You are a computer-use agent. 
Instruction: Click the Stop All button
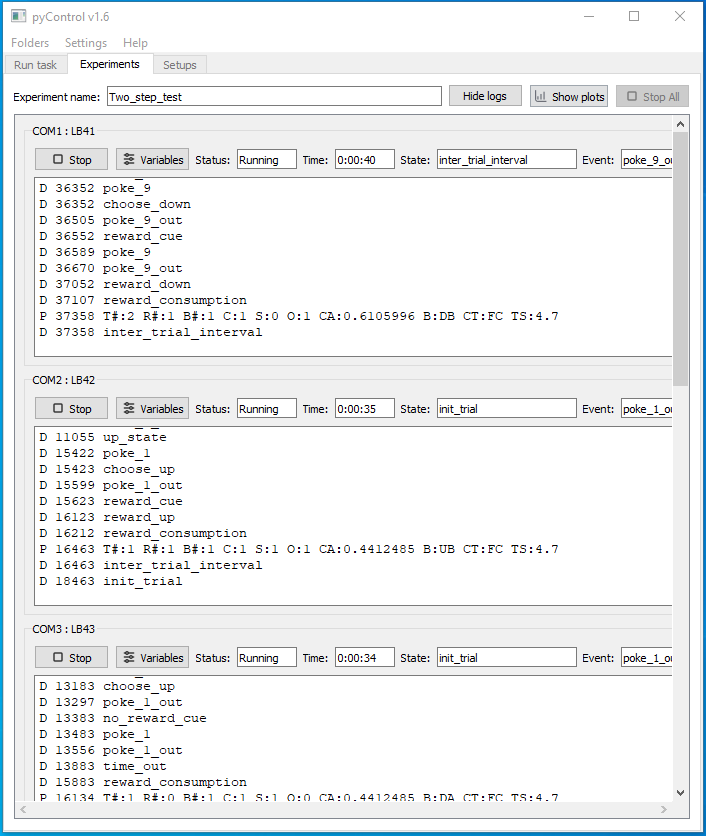click(653, 96)
